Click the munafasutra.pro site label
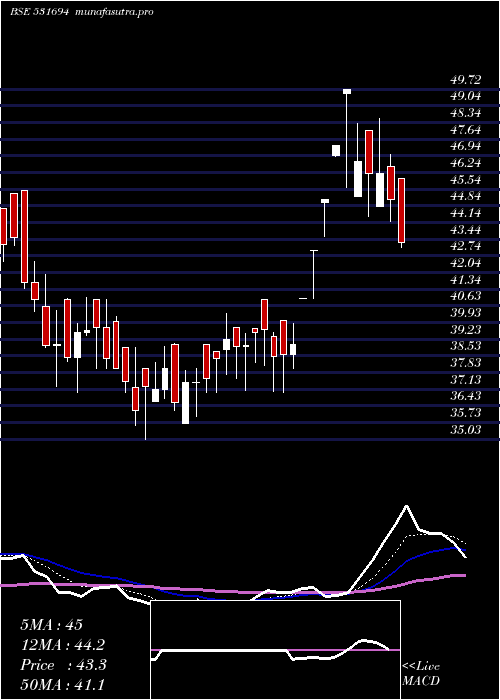Viewport: 500px width, 700px height. 115,12
